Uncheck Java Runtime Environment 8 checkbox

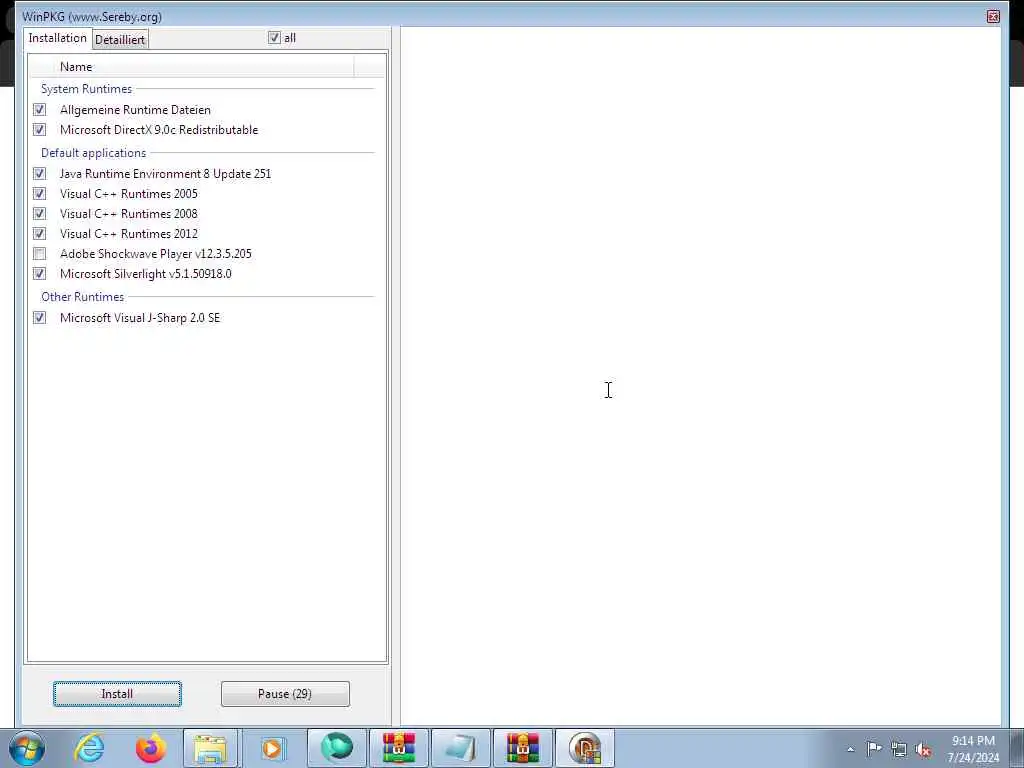point(40,174)
